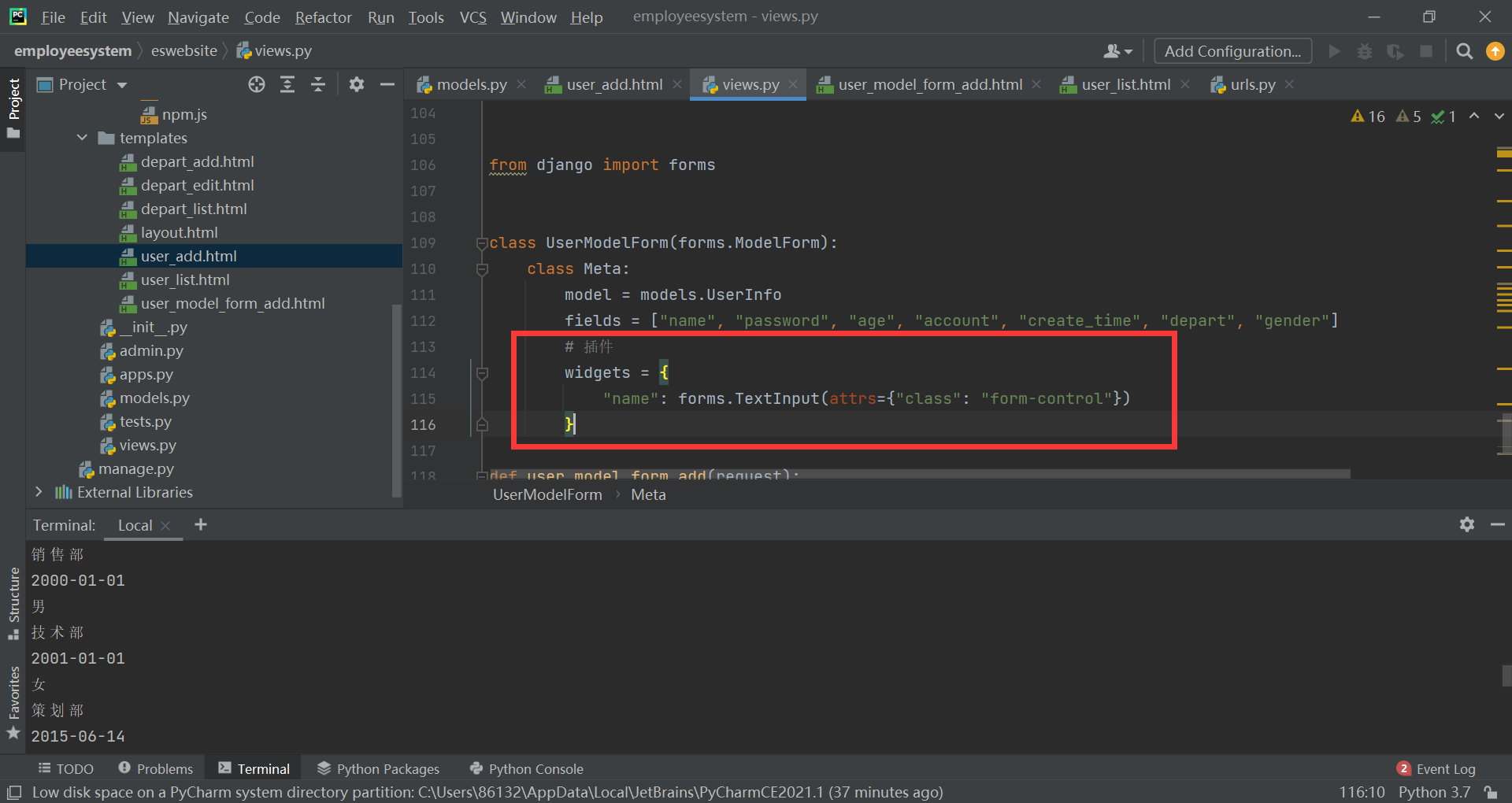Click the UserModelForm breadcrumb

(x=547, y=494)
